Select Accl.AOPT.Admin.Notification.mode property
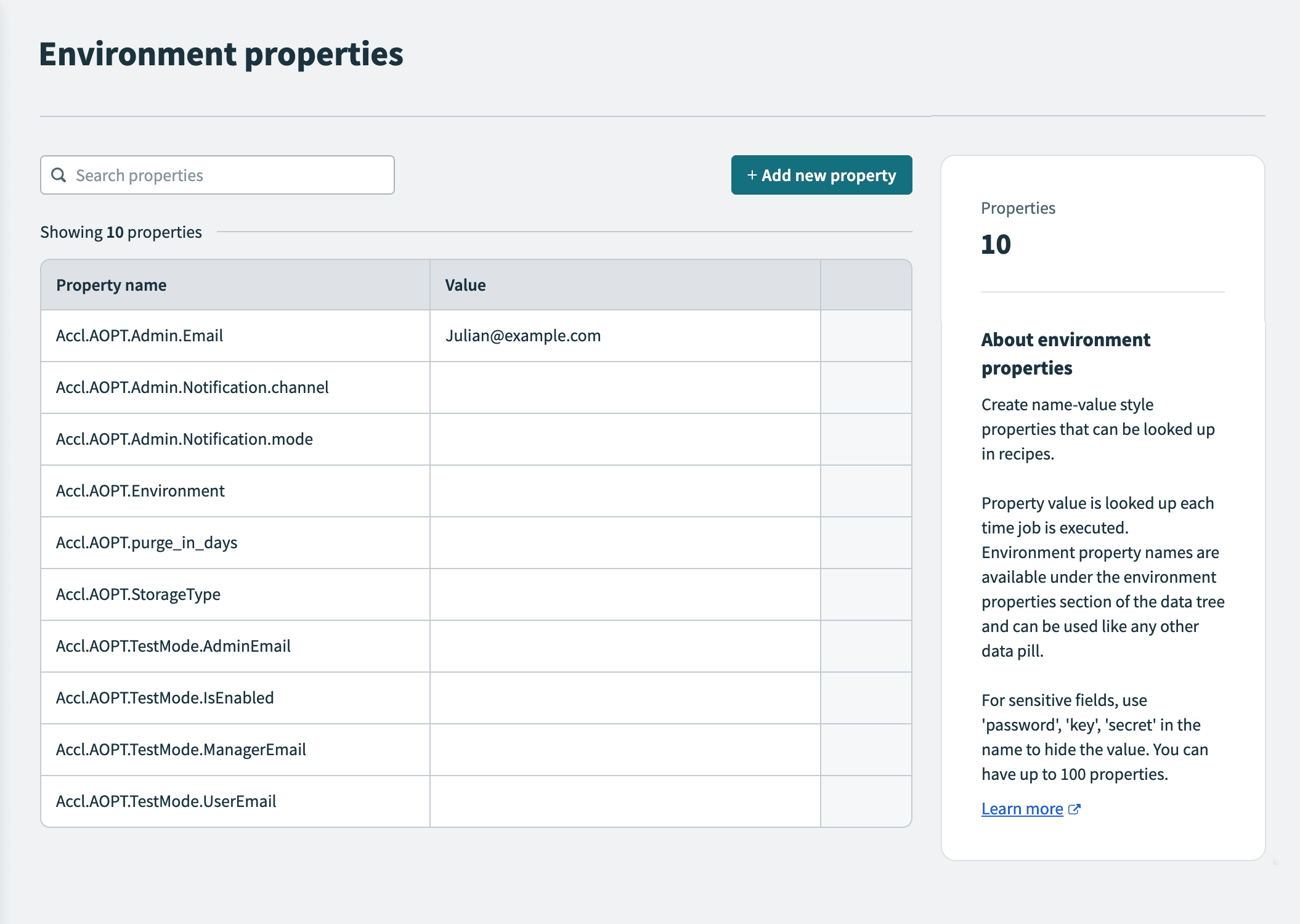 pos(184,439)
